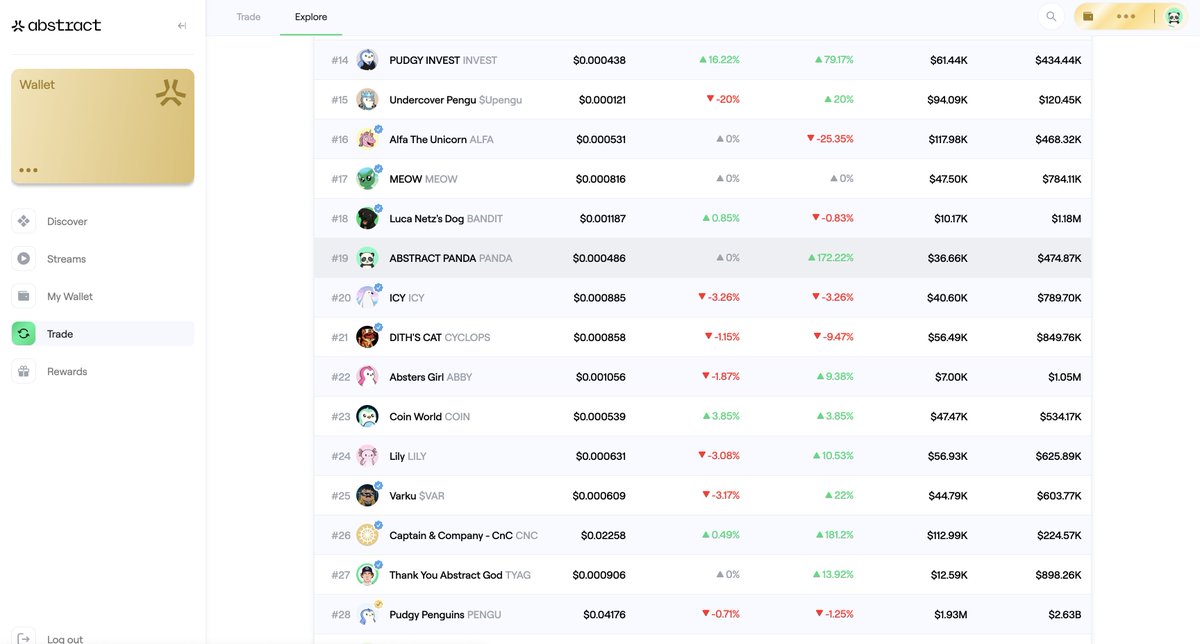
Task: Go to My Wallet
Action: coord(103,296)
